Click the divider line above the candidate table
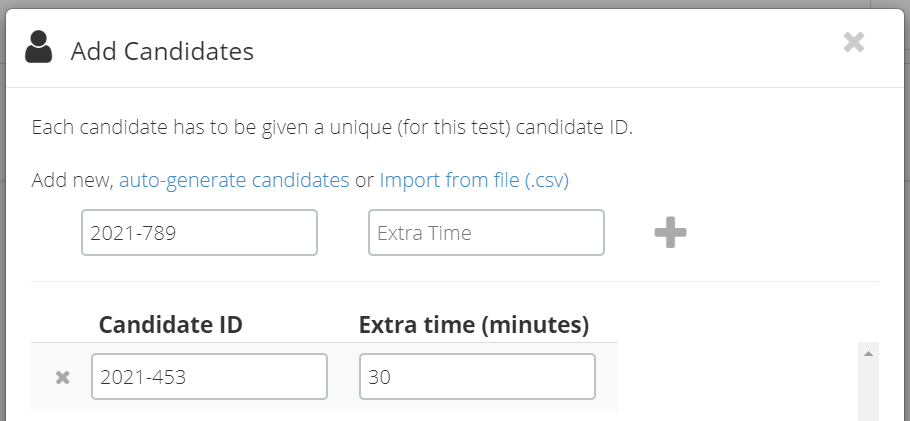Viewport: 910px width, 421px height. (455, 282)
